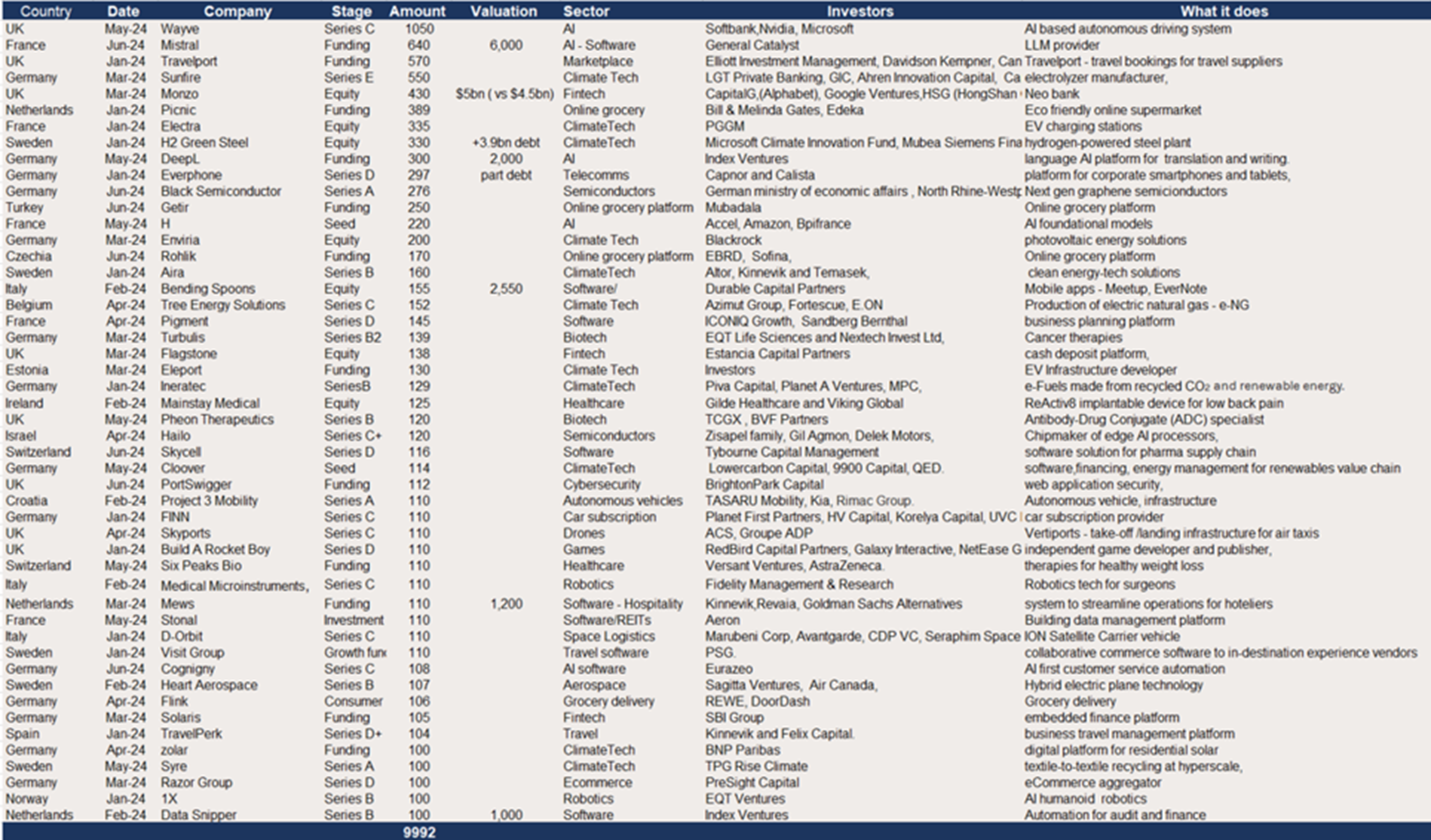1431x840 pixels.
Task: Select the 9992 total amount
Action: coord(419,833)
